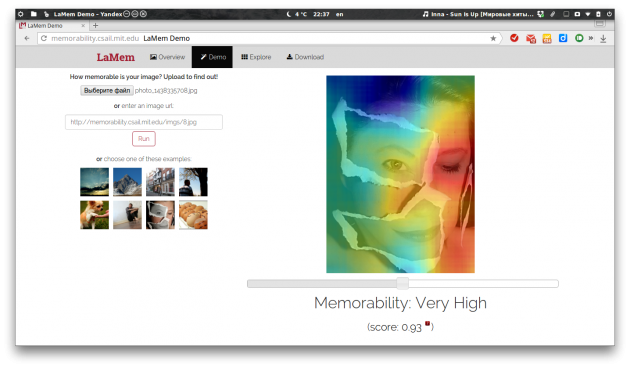Click the LaMem logo link
630x368 pixels.
(116, 57)
